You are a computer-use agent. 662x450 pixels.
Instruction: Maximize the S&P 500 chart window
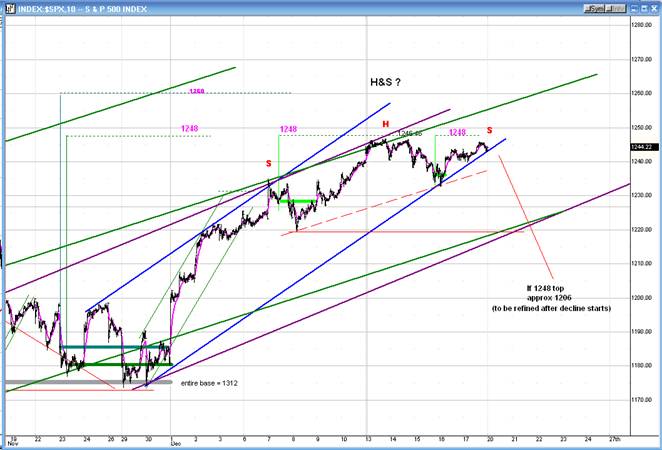point(644,8)
